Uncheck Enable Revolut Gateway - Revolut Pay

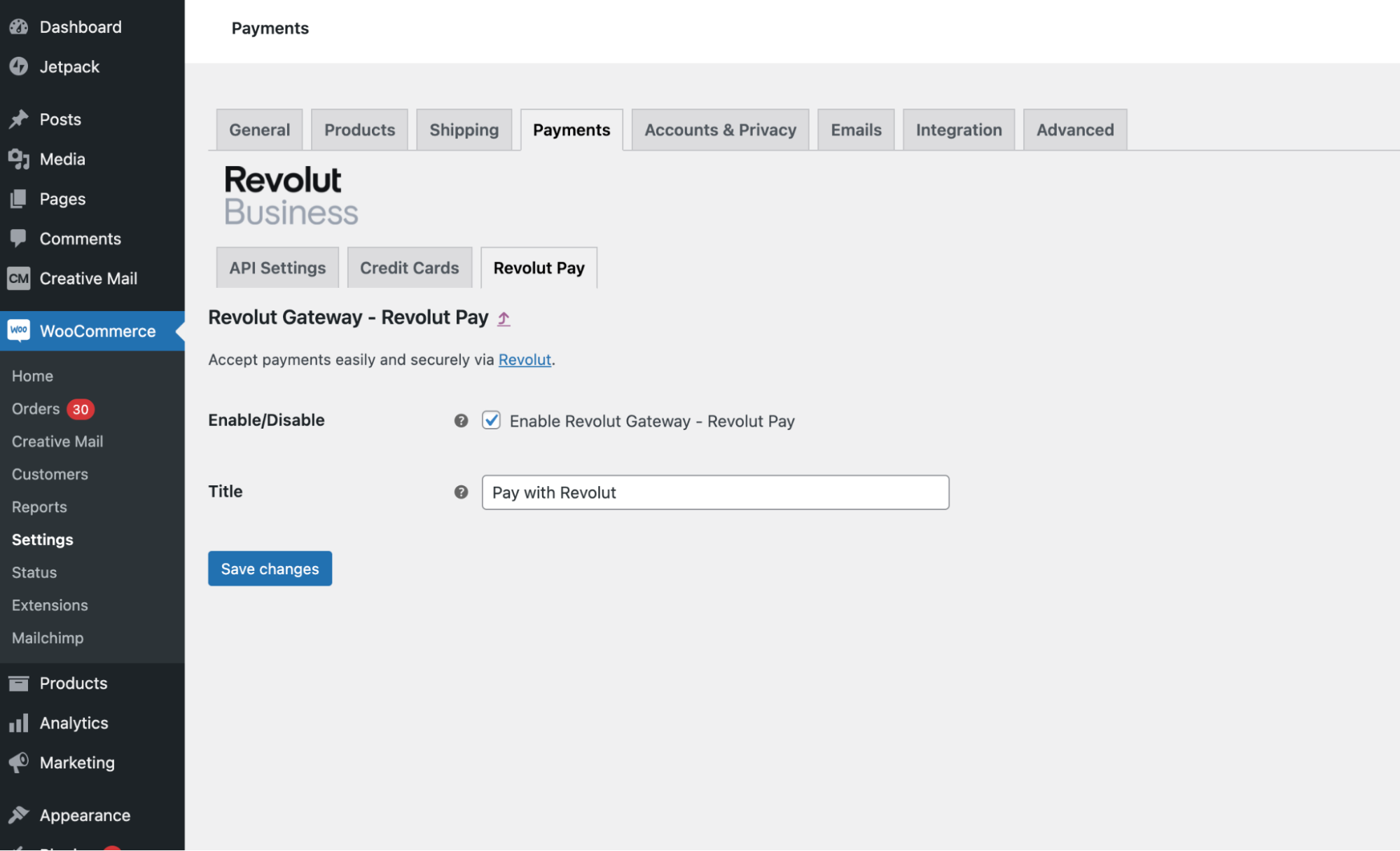491,420
